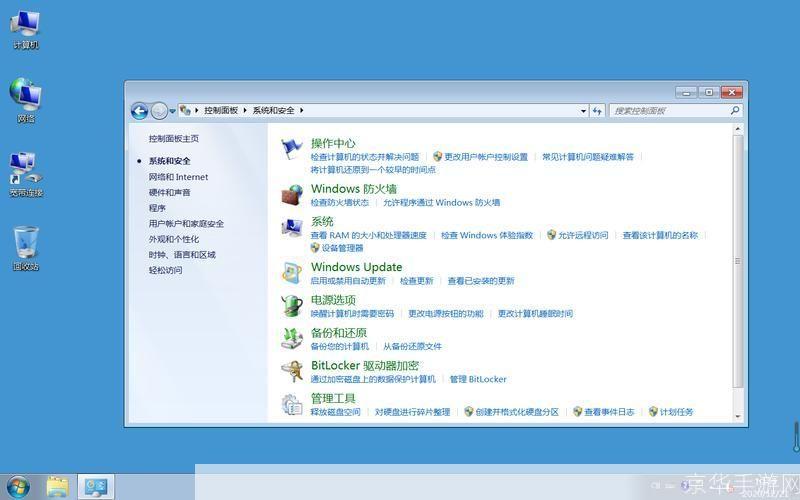800x500 pixels.
Task: Select the 网络 desktop icon
Action: point(26,101)
